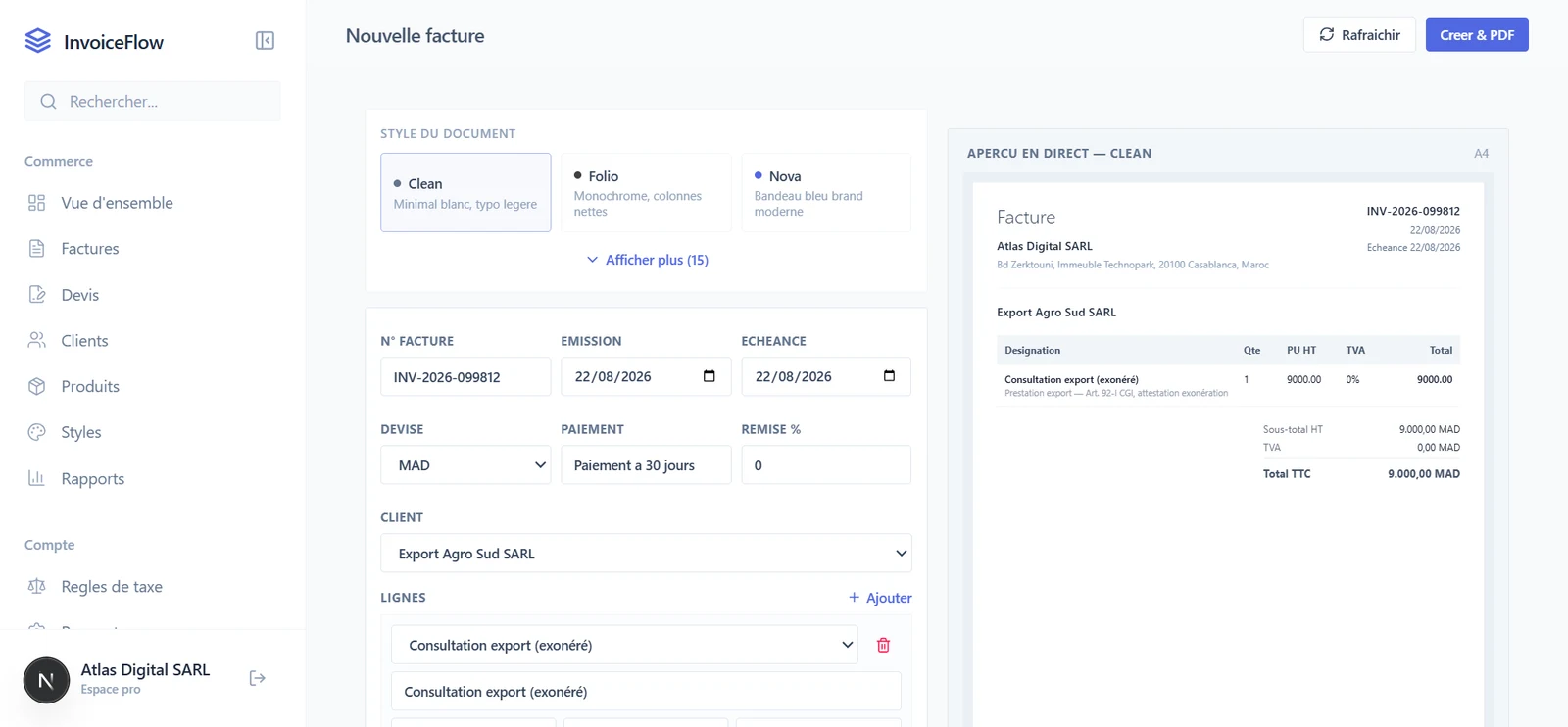The height and width of the screenshot is (727, 1568).
Task: Click Total TTC 9.000,00 MAD in preview
Action: tap(1361, 474)
